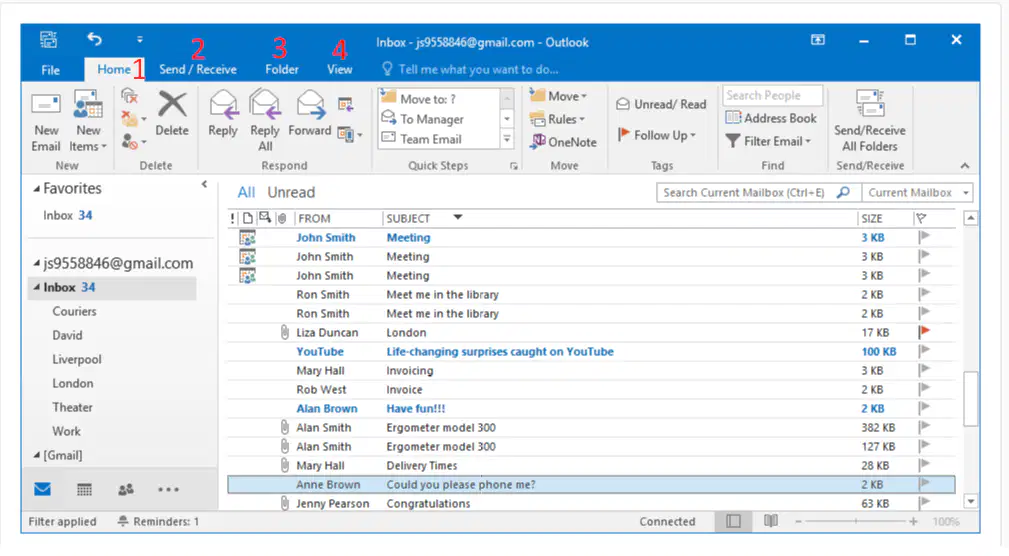Image resolution: width=1009 pixels, height=556 pixels.
Task: Click the red flag on Liza Duncan's email
Action: pos(925,332)
